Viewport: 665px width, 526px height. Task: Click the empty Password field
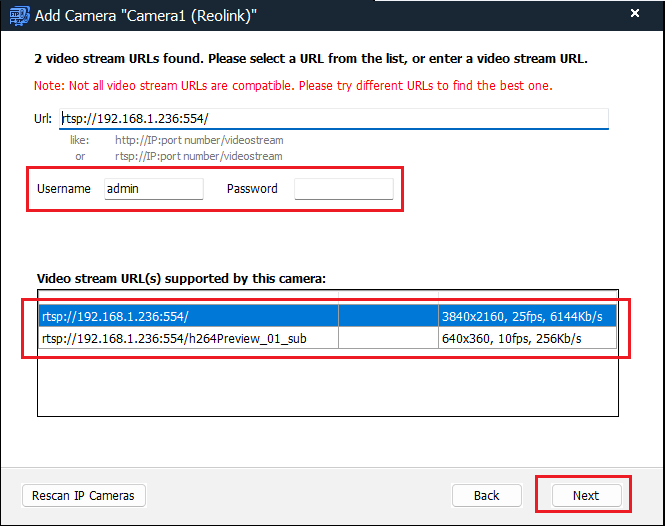click(x=344, y=189)
